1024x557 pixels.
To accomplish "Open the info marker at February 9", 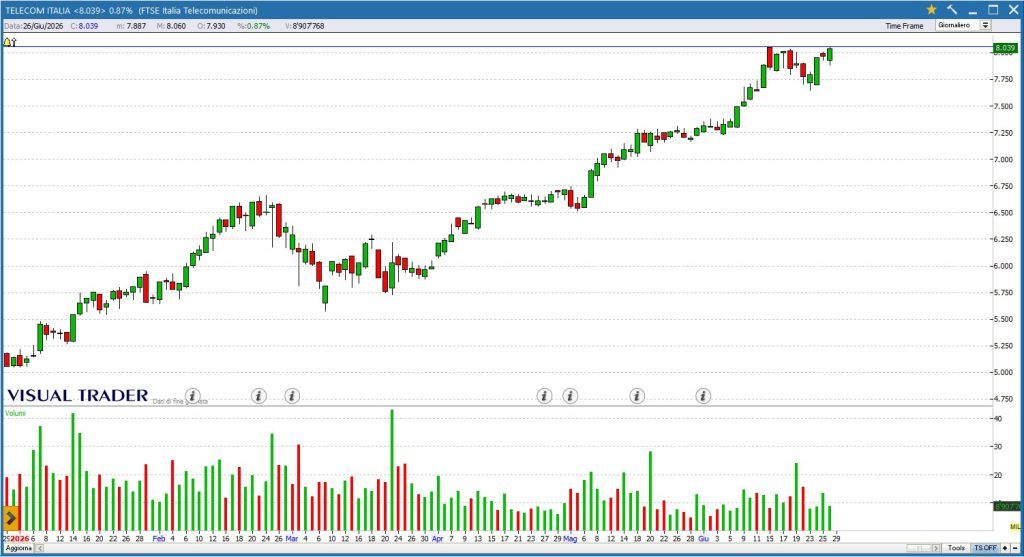I will pos(193,396).
